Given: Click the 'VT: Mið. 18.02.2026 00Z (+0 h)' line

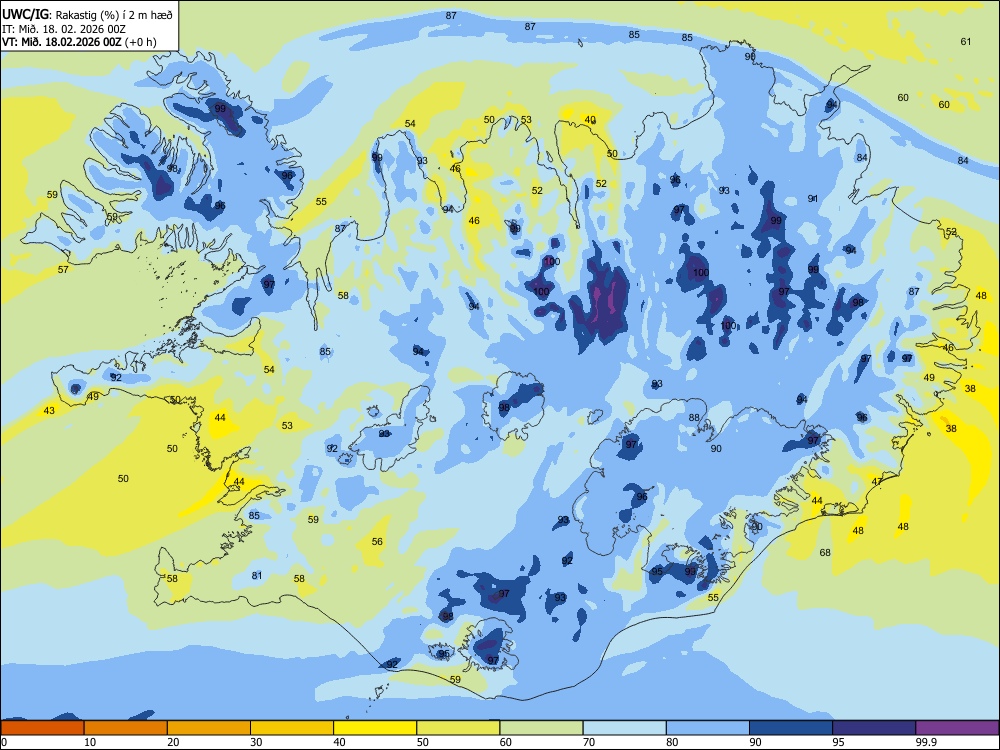Looking at the screenshot, I should pos(78,42).
